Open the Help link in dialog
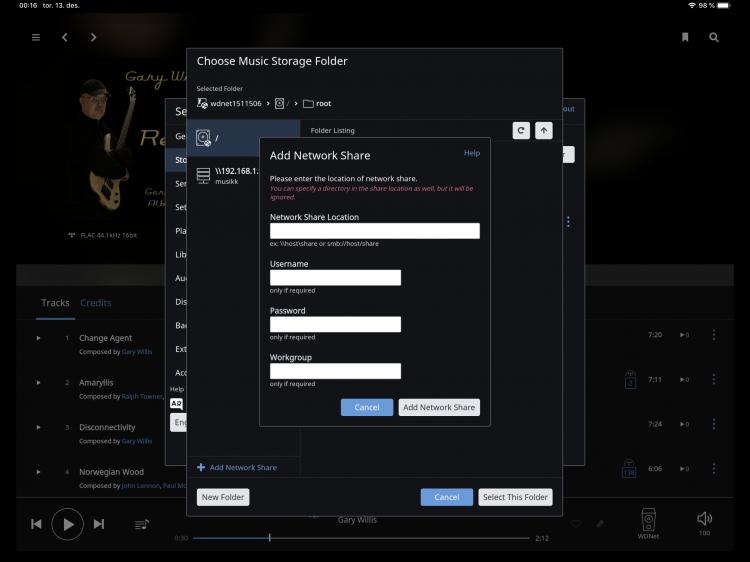Screen dimensions: 750x562 point(472,153)
